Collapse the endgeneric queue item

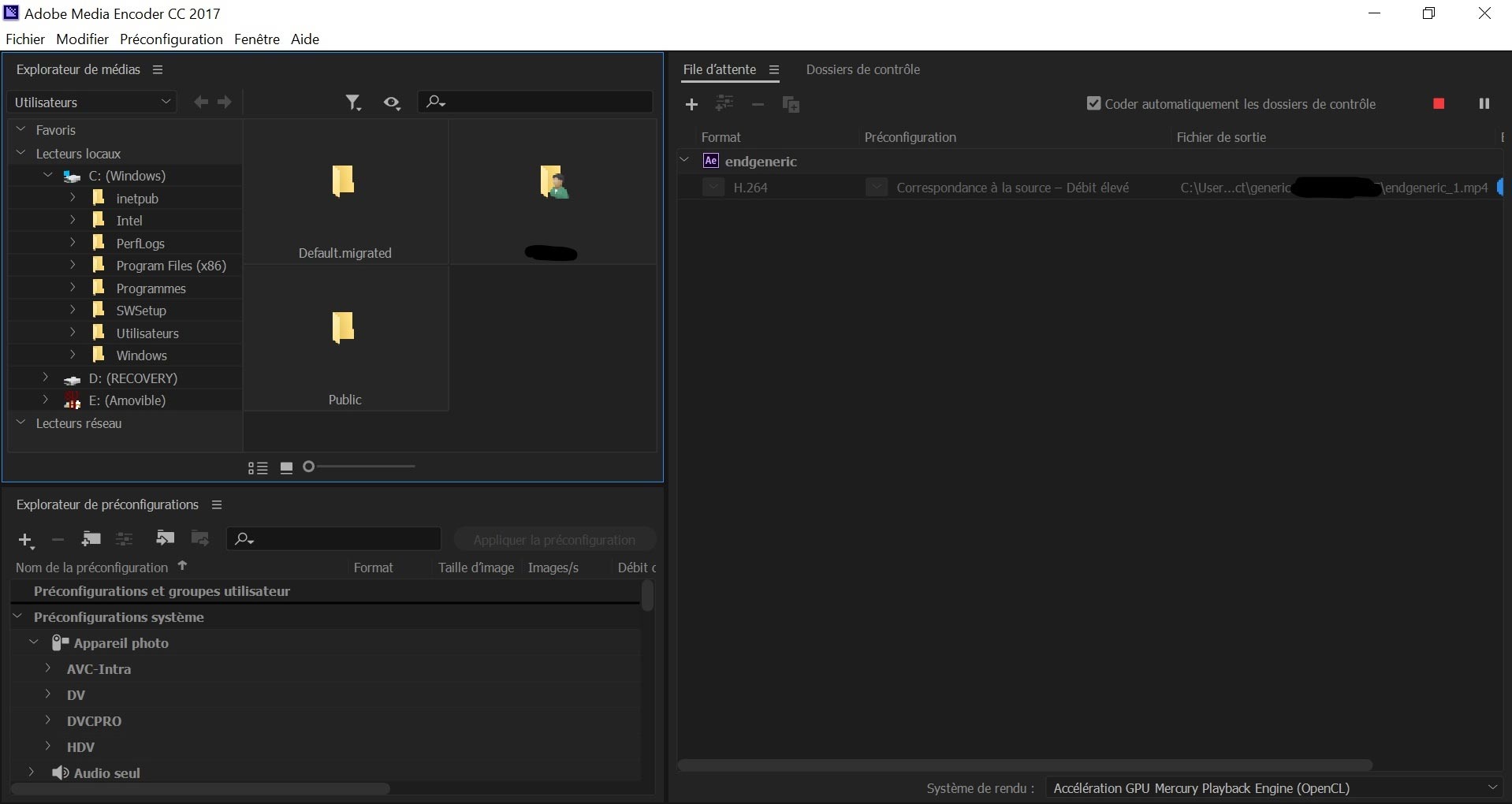684,160
